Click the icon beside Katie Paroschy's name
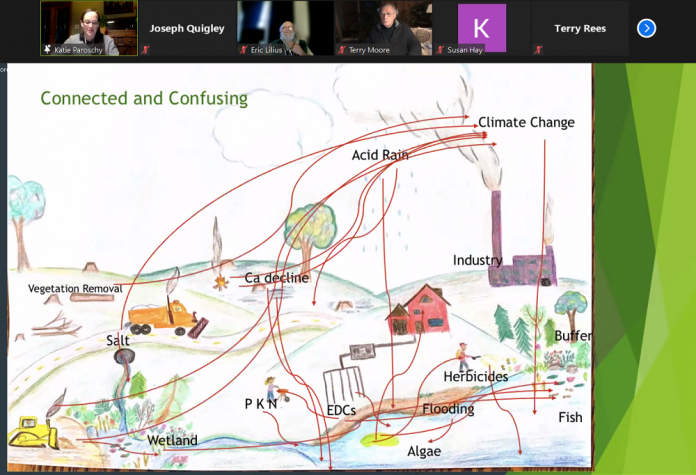The width and height of the screenshot is (696, 475). [47, 49]
